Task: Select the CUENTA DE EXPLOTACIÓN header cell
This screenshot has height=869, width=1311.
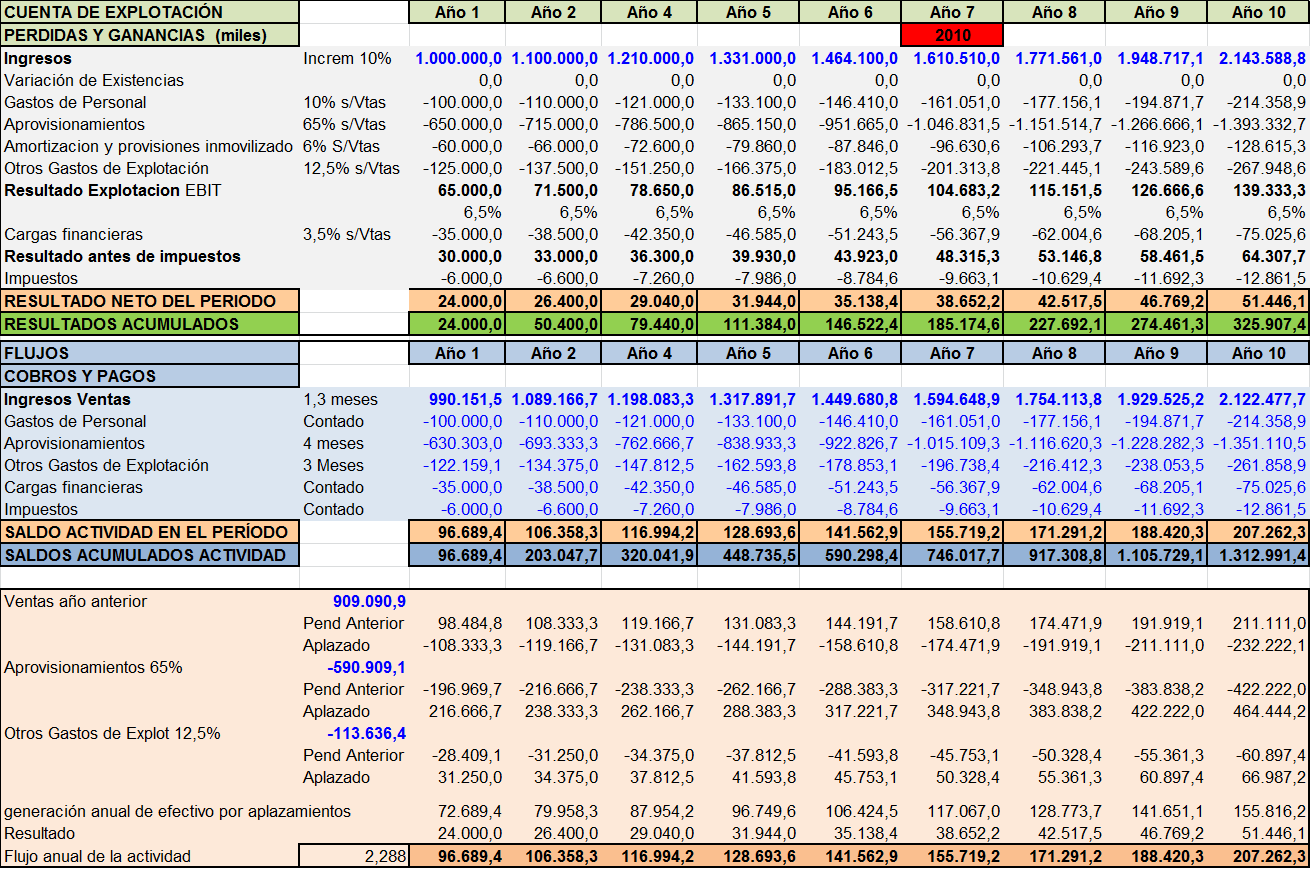Action: pos(150,12)
